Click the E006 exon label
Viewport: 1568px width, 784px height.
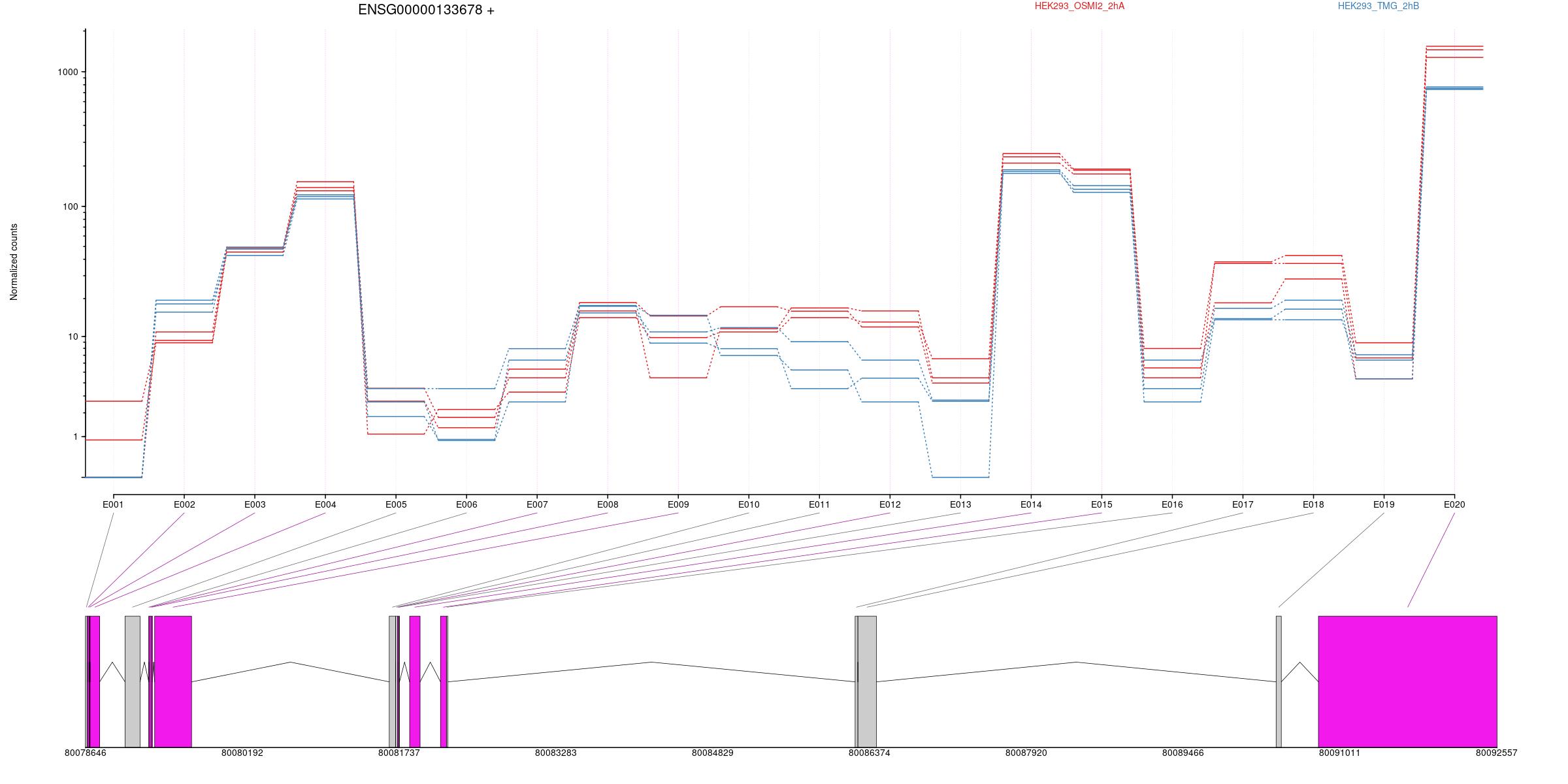click(466, 504)
